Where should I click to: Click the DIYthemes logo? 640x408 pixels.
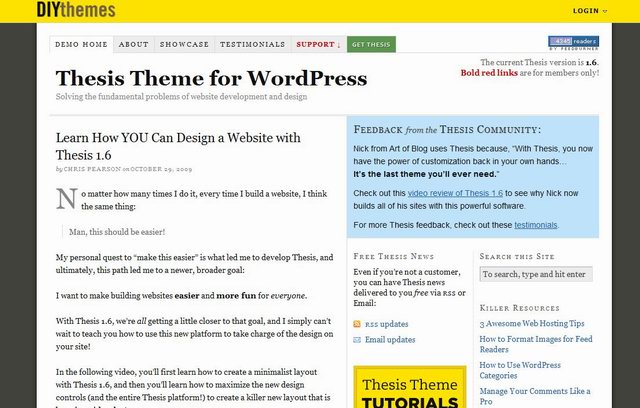click(76, 10)
